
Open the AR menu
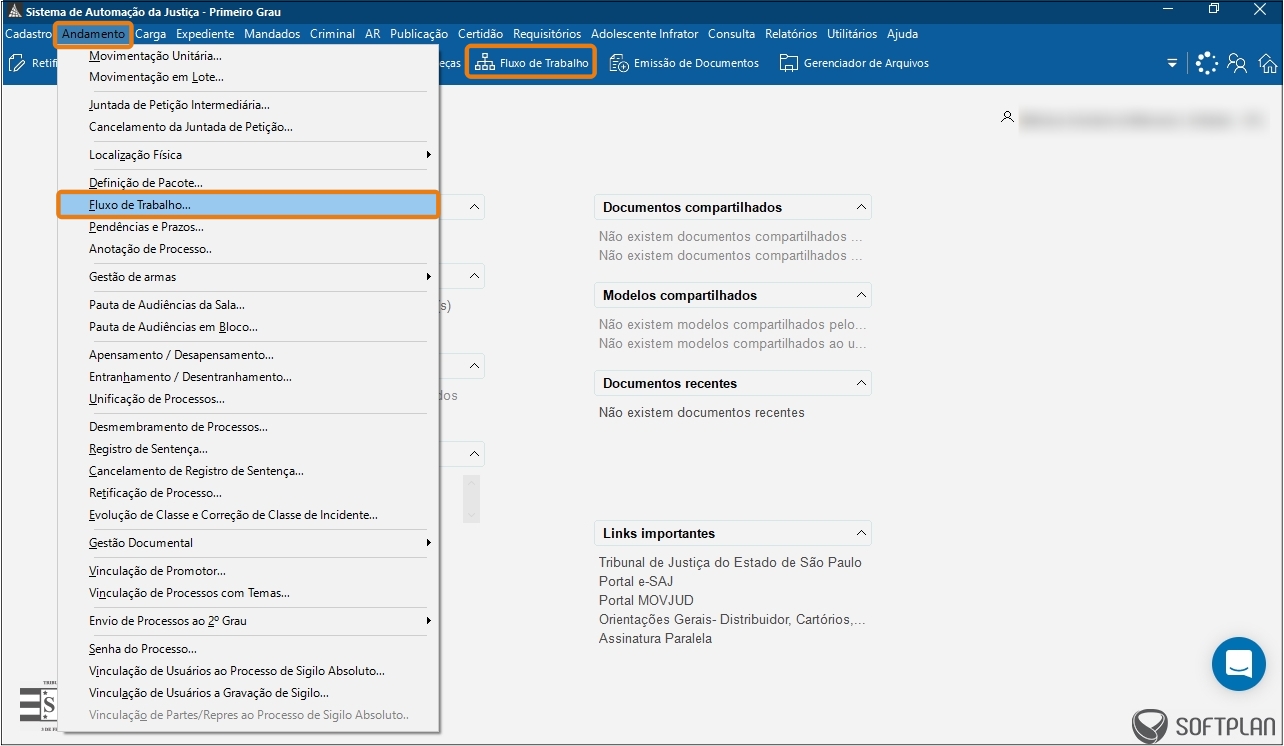[x=373, y=34]
